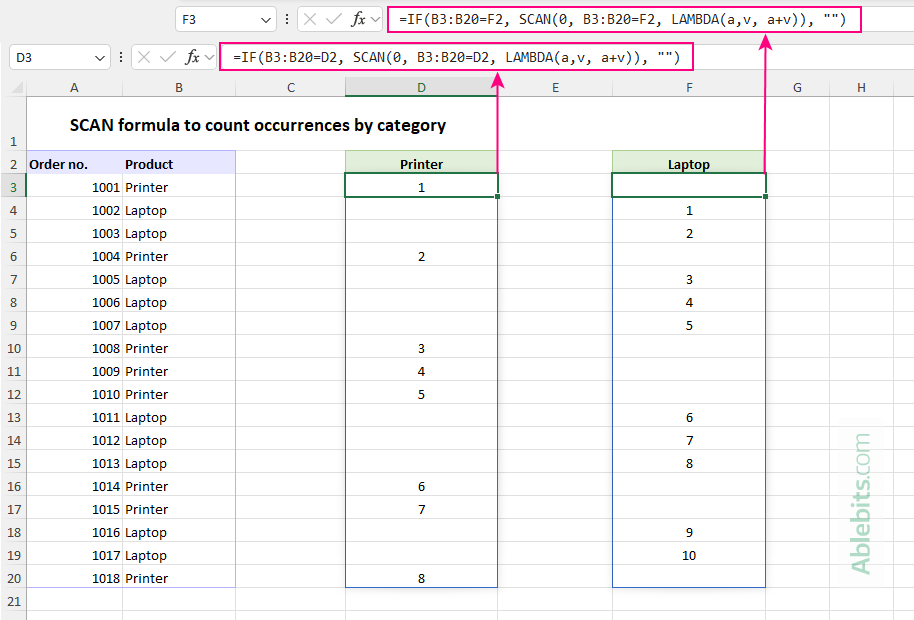914x620 pixels.
Task: Select column H header
Action: pos(861,87)
